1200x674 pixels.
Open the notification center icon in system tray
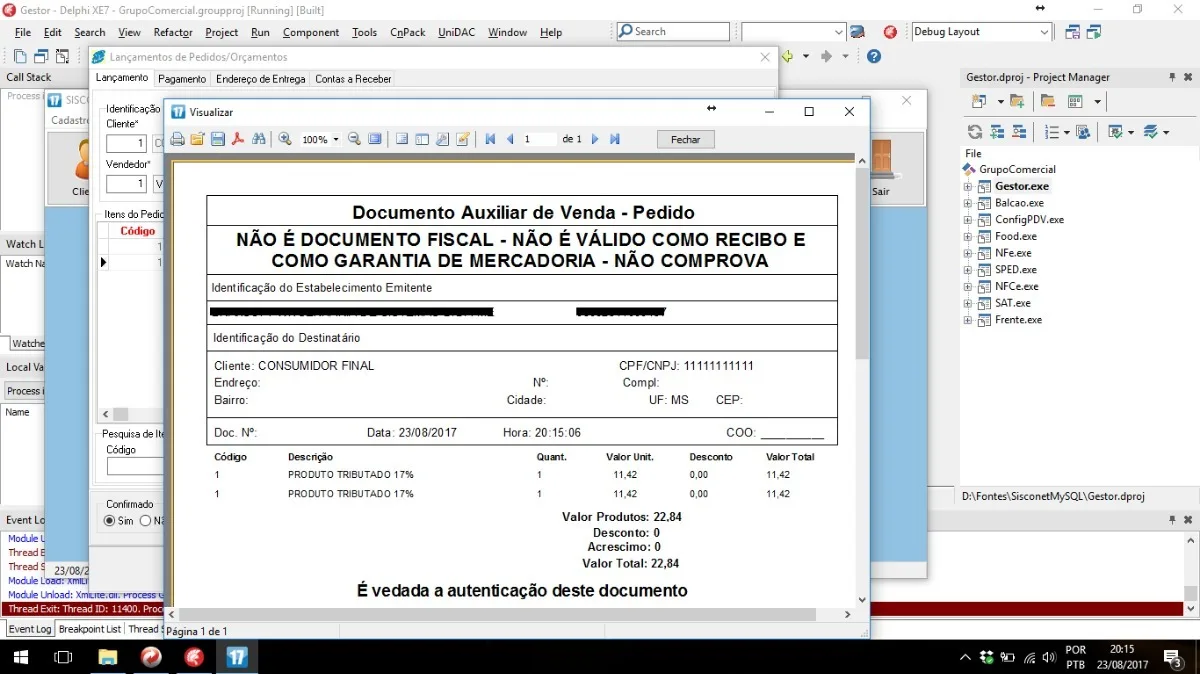(1174, 657)
